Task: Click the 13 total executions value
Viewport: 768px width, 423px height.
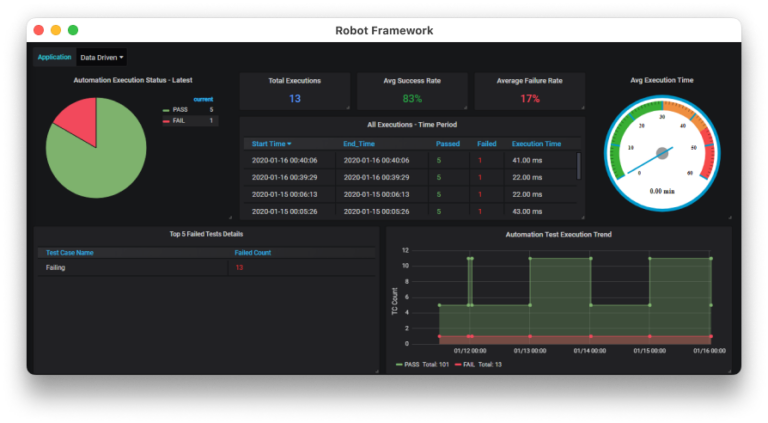Action: click(295, 98)
